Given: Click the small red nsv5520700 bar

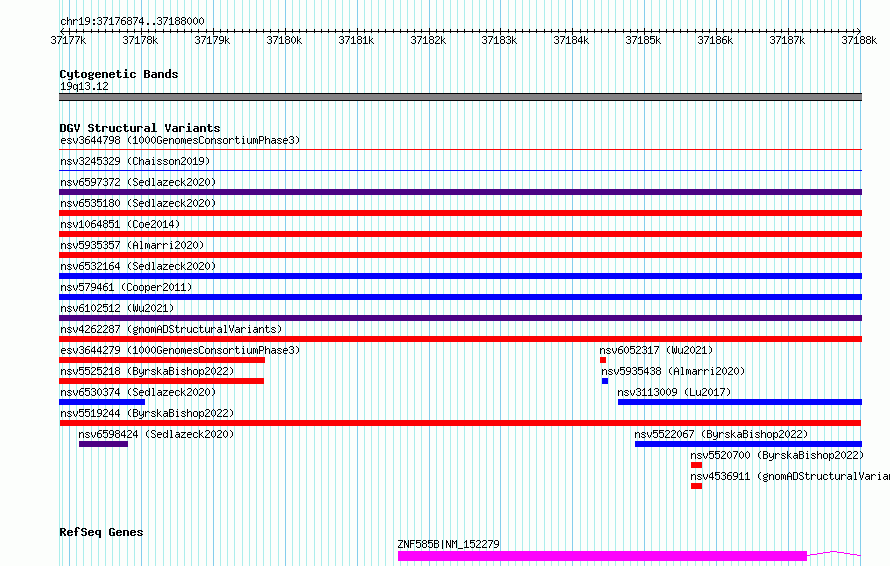Looking at the screenshot, I should click(x=696, y=465).
